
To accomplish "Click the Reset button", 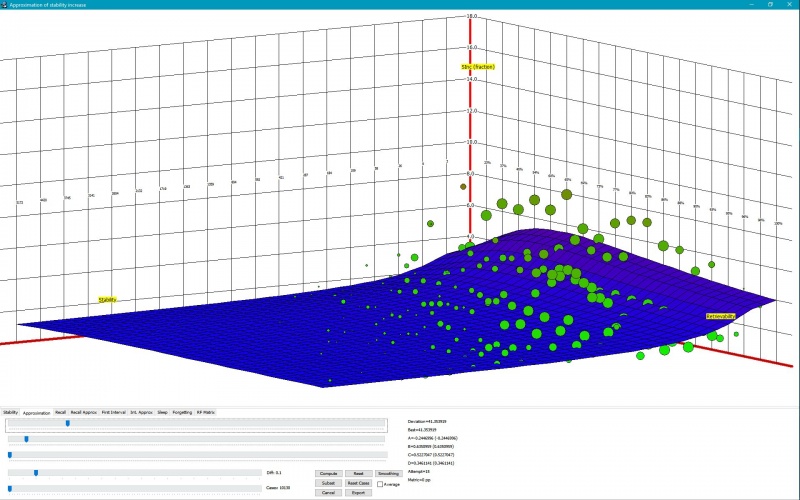I will pyautogui.click(x=358, y=473).
